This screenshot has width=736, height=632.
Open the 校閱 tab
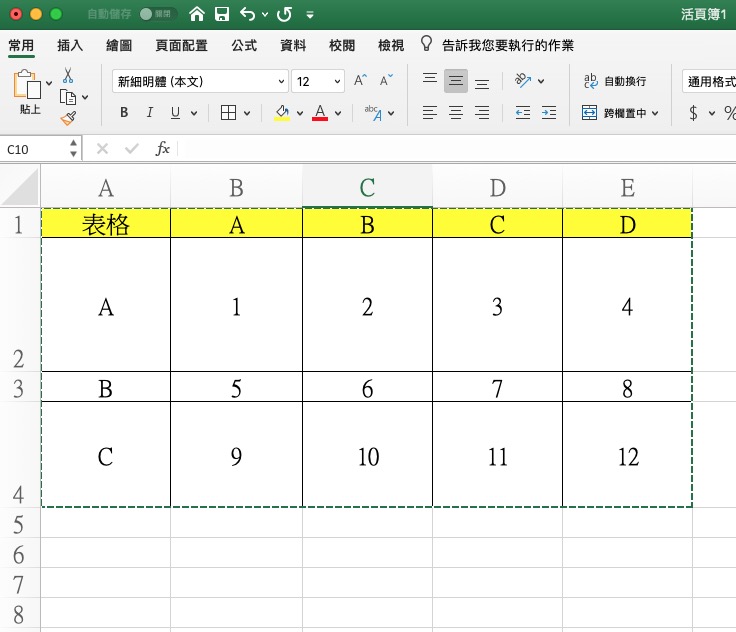tap(342, 46)
